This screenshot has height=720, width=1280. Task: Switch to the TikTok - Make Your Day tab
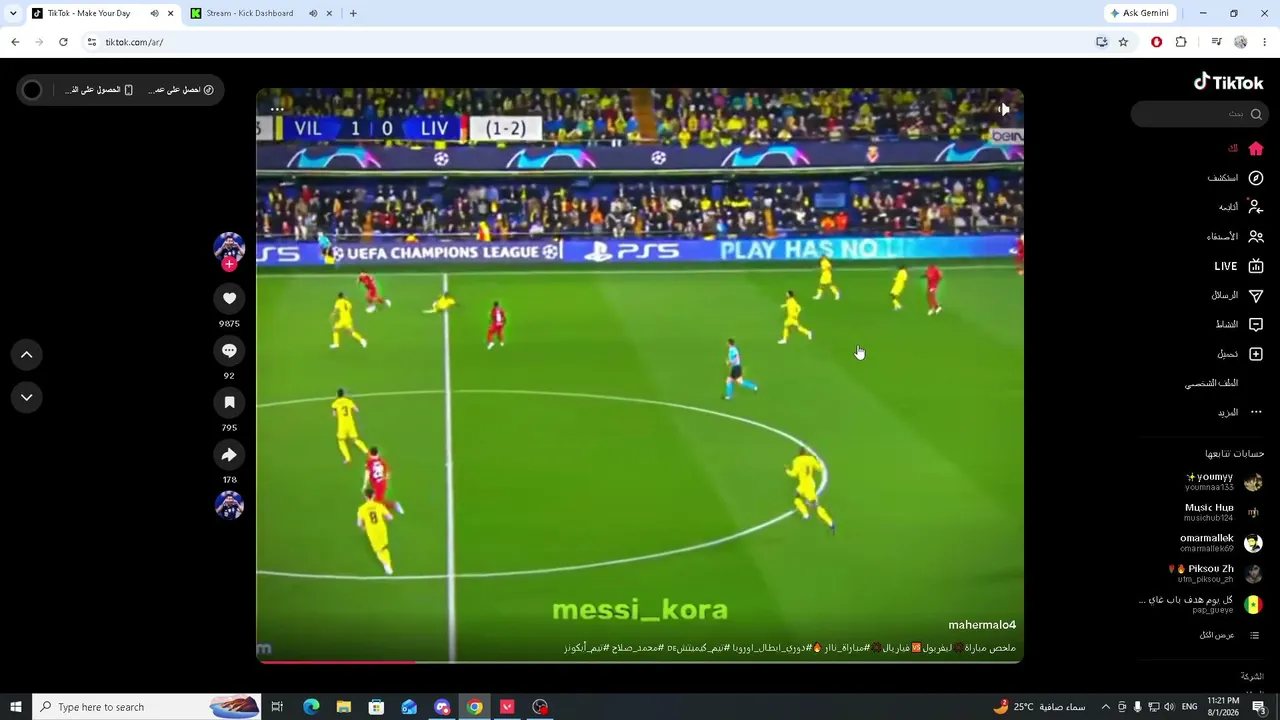click(x=88, y=13)
